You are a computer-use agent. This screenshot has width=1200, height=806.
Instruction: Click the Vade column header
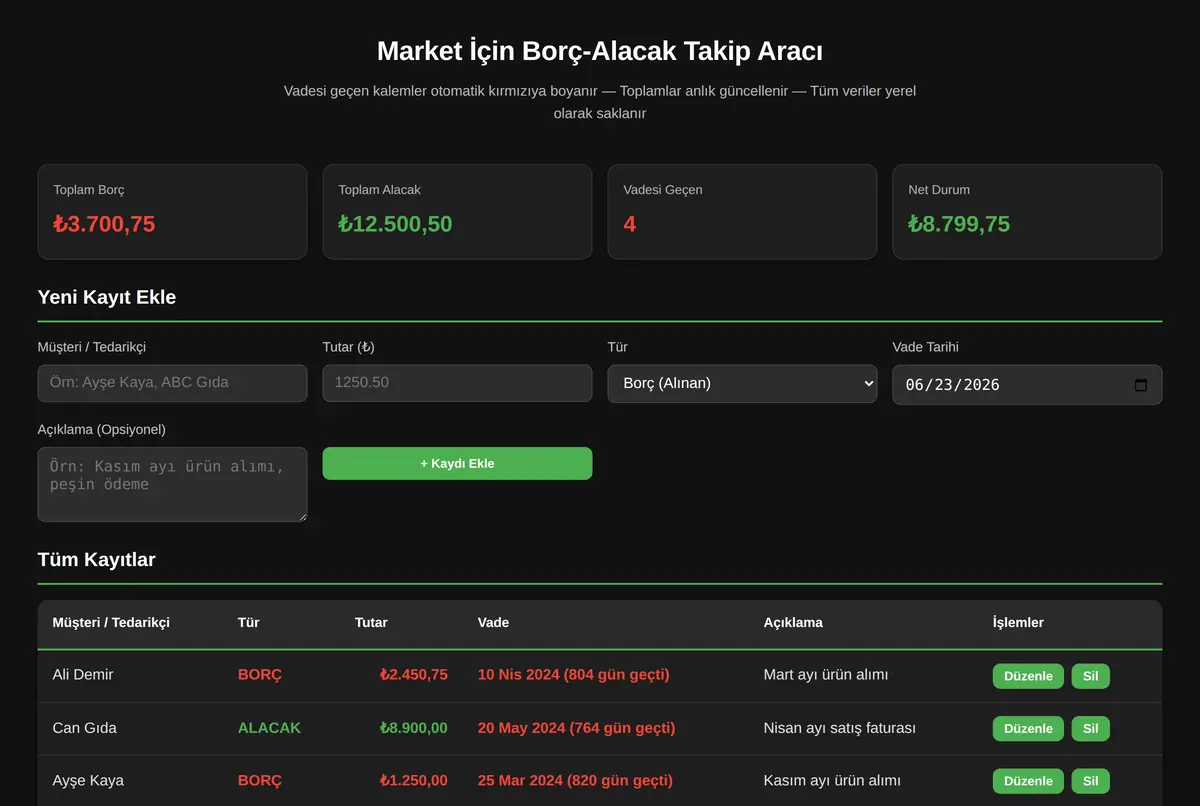coord(493,622)
